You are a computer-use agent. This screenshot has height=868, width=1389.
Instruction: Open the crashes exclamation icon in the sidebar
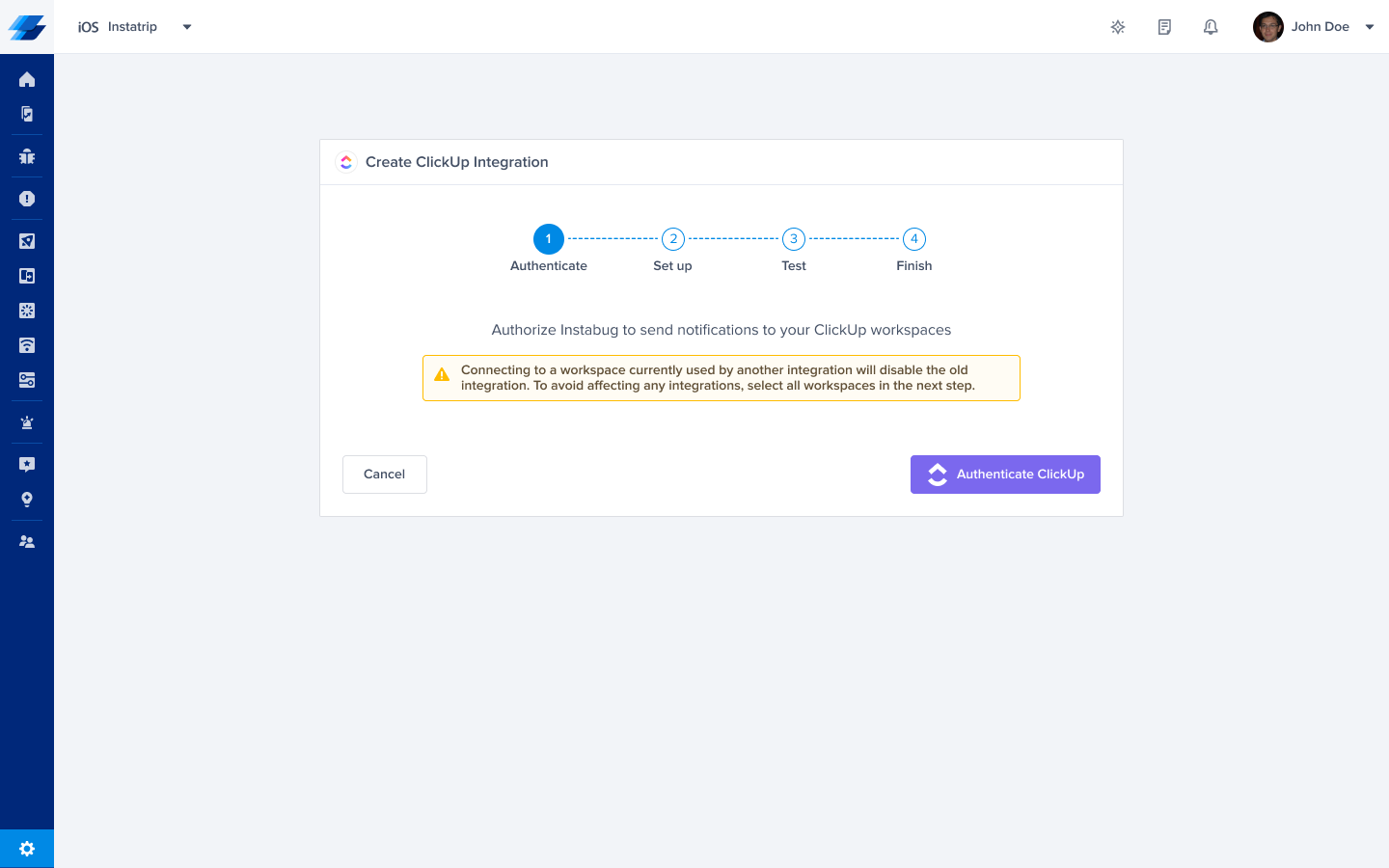[x=27, y=199]
